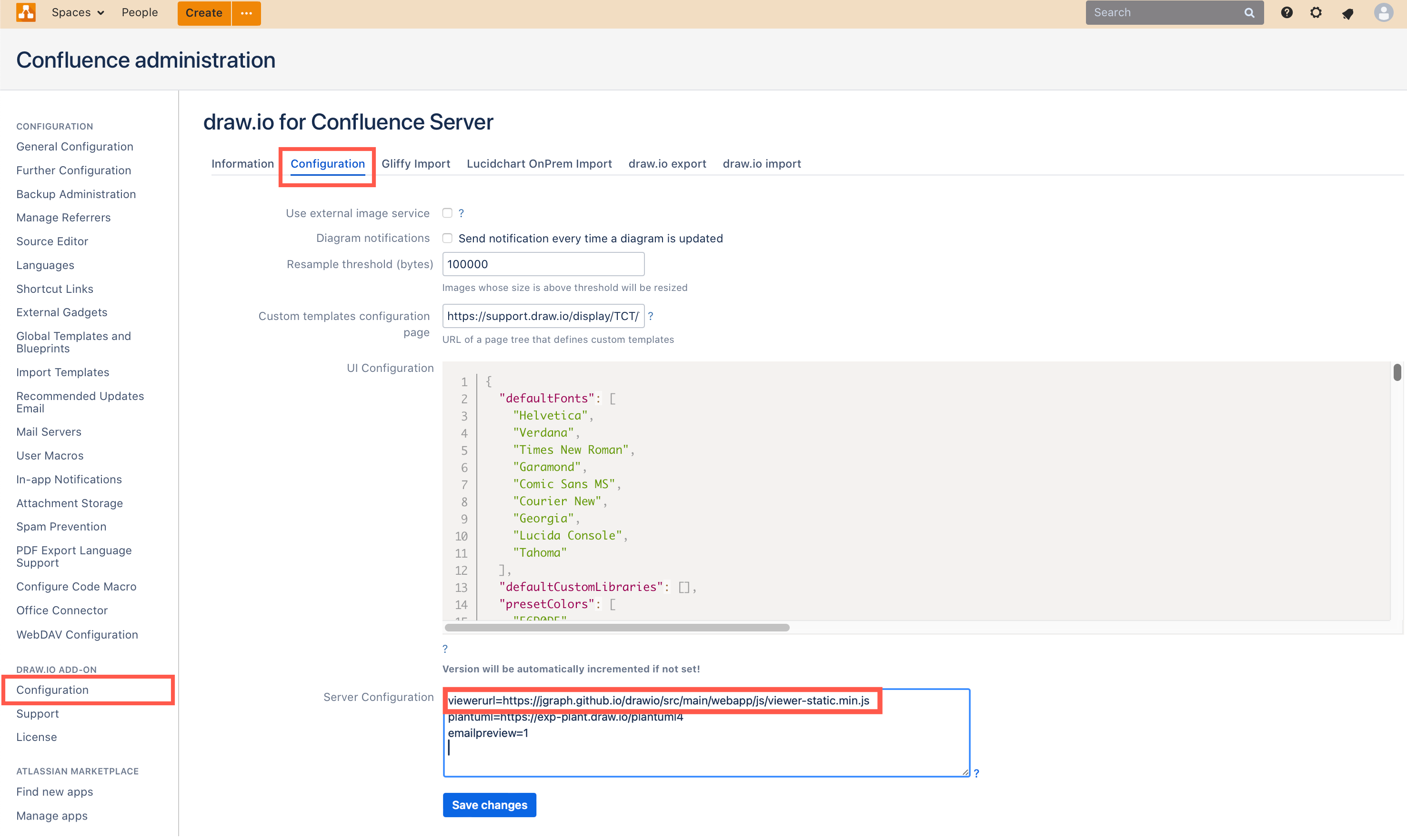
Task: Click the announcements flag icon
Action: pyautogui.click(x=1347, y=13)
